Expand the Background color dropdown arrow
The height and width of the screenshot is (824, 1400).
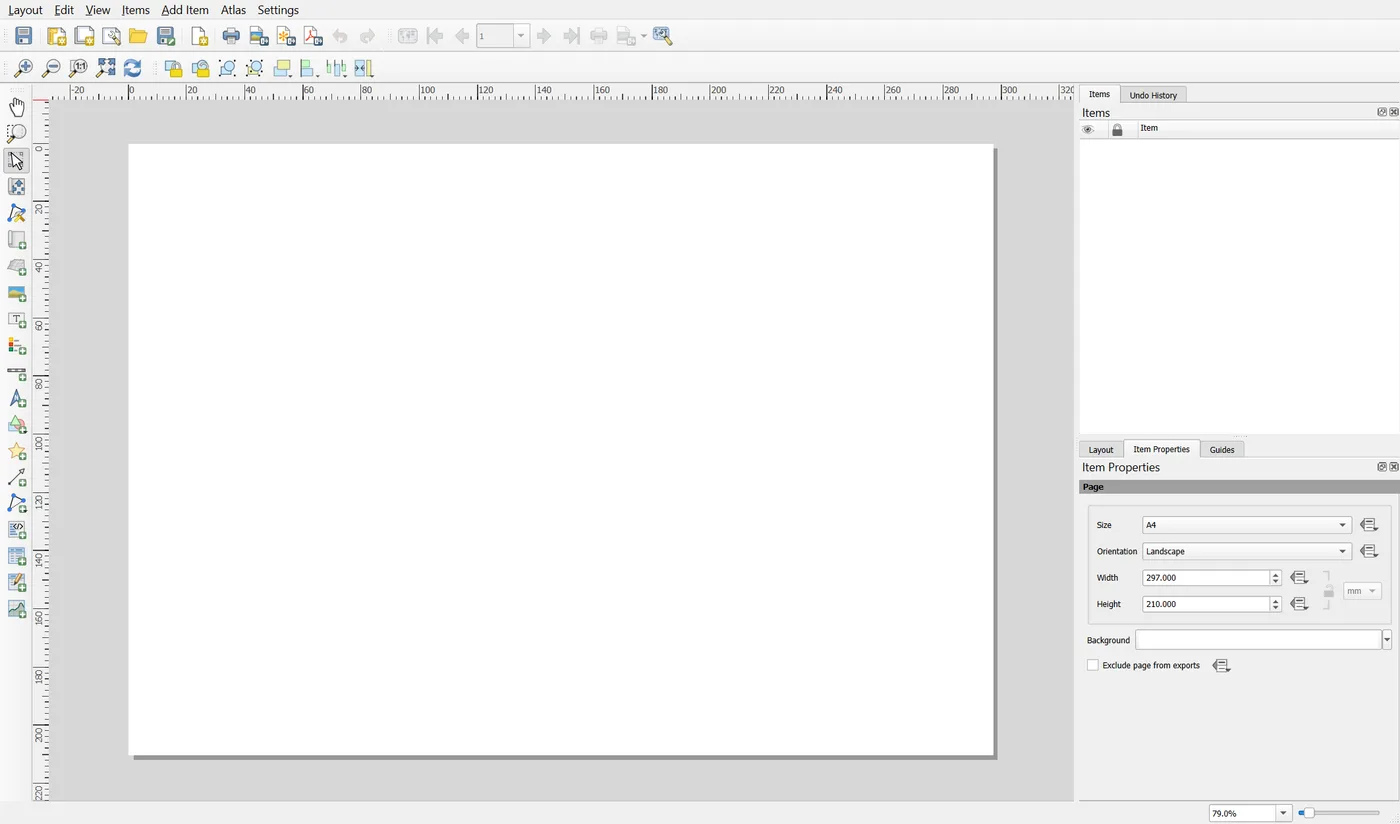[1387, 640]
